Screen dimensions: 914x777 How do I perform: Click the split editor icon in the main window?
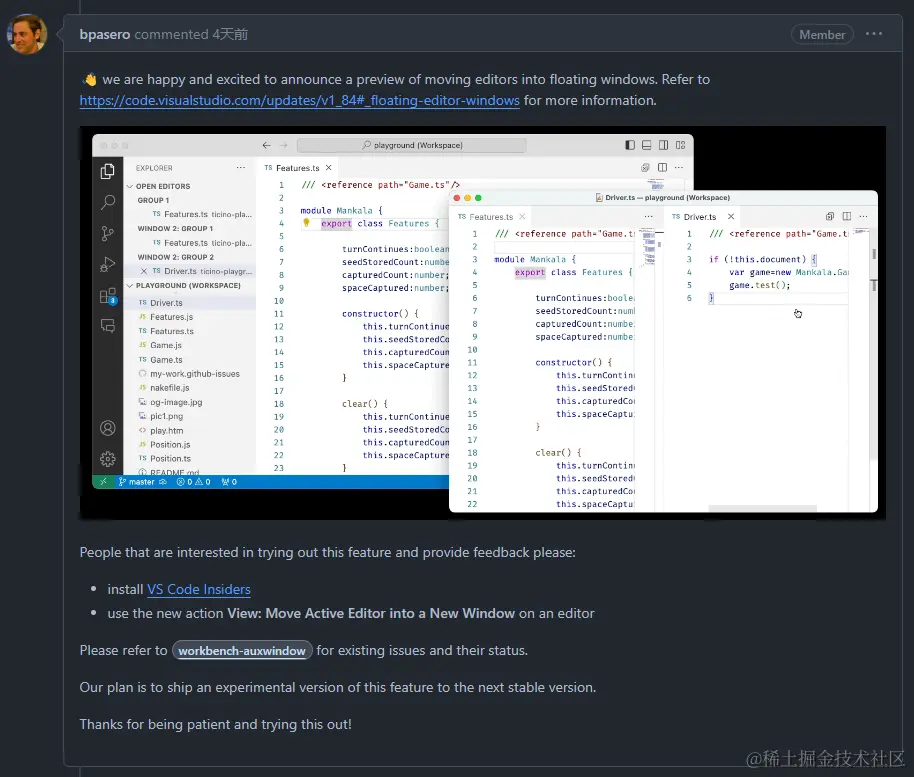662,167
